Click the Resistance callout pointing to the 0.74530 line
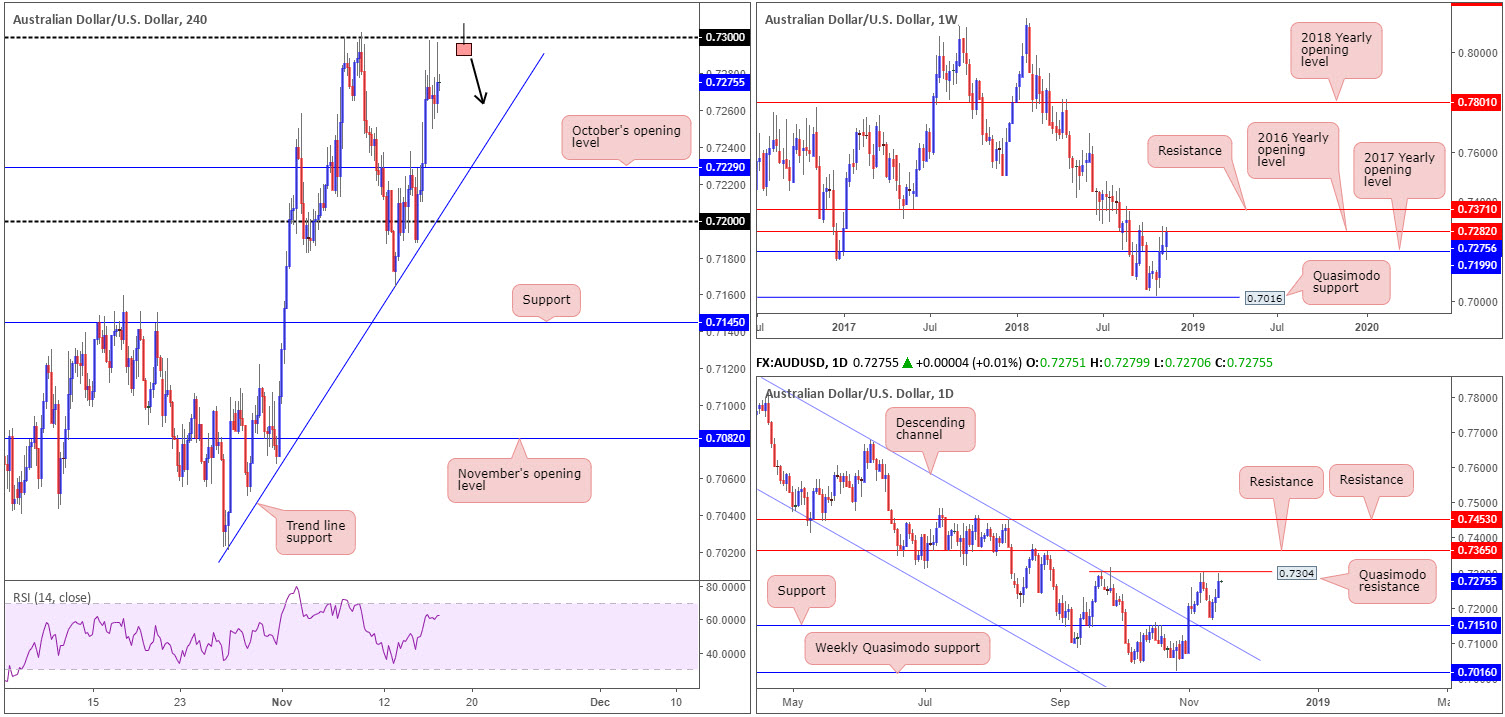The image size is (1505, 717). coord(1371,480)
